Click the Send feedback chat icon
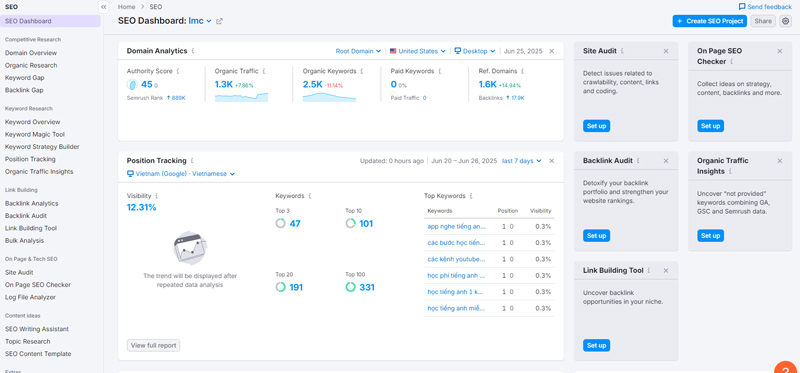800x373 pixels. (742, 7)
